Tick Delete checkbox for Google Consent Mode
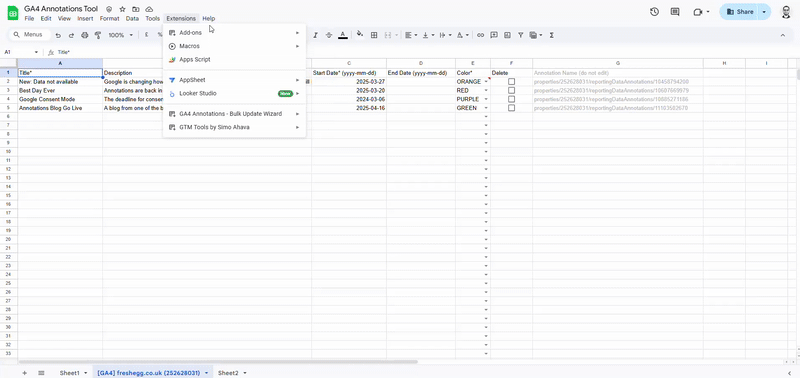Screen dimensions: 800x378 click(x=511, y=99)
